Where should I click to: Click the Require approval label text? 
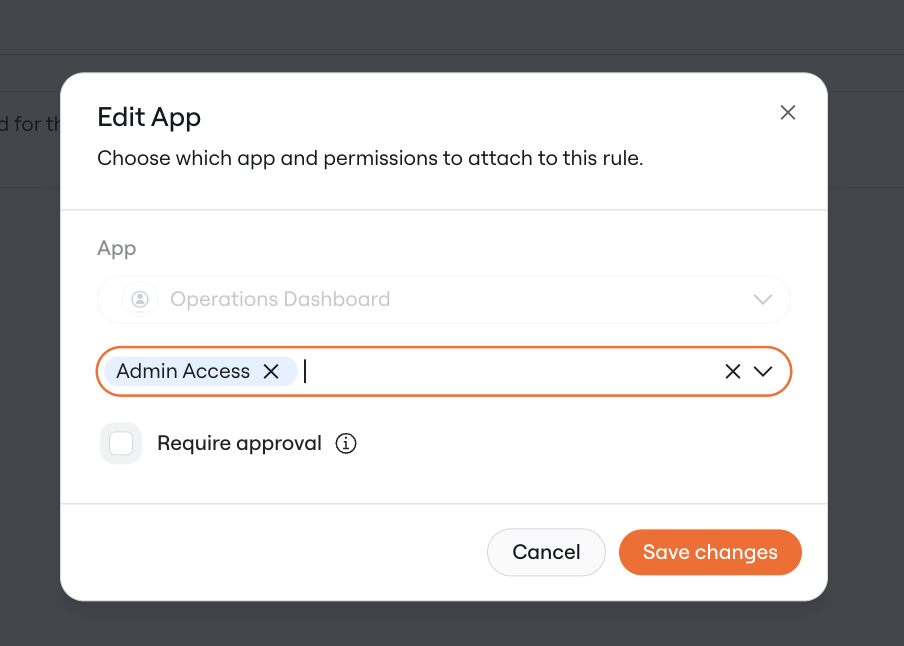[239, 444]
